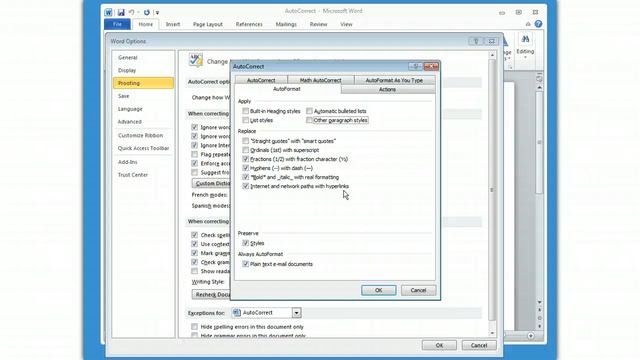
Task: Click the Editing binoculars icon in ribbon
Action: point(525,39)
